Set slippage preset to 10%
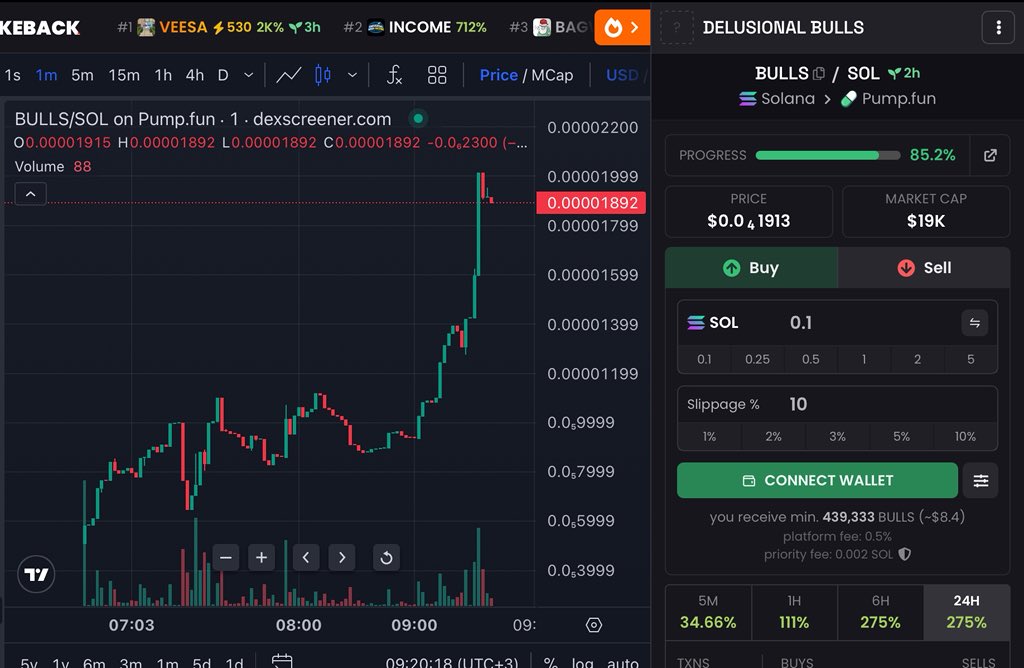 coord(965,436)
